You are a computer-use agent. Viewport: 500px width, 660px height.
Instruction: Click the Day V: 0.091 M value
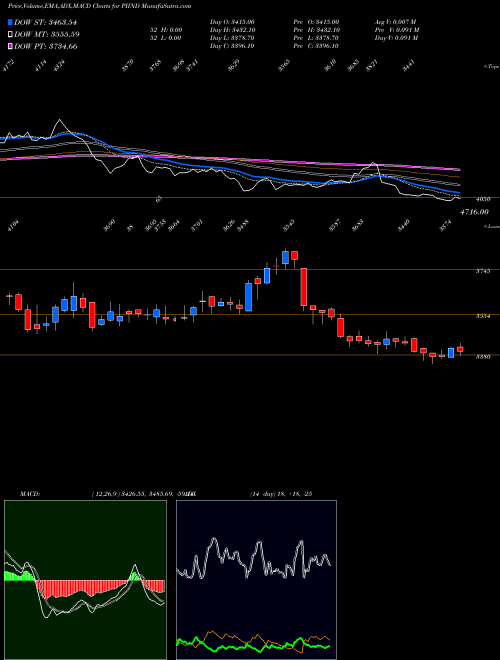pyautogui.click(x=397, y=38)
